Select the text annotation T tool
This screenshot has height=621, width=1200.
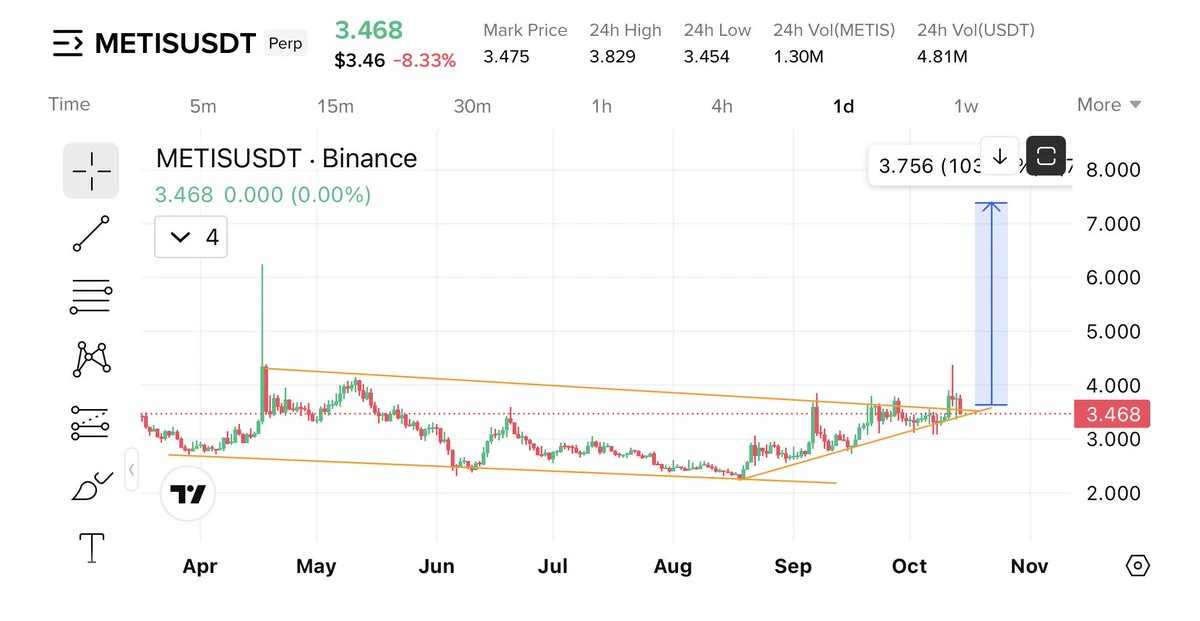click(x=91, y=548)
